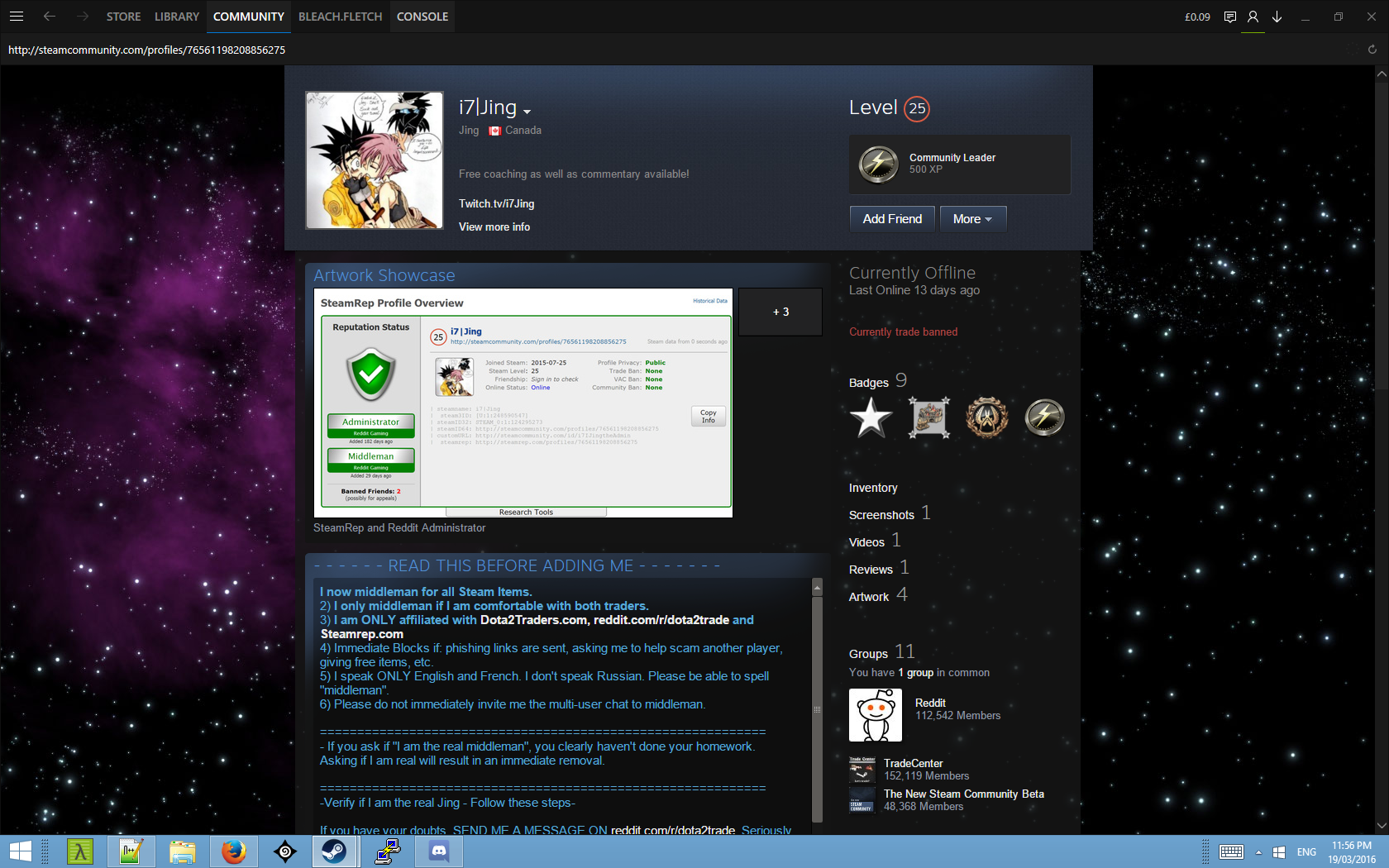Click the back navigation arrow
Viewport: 1389px width, 868px height.
point(50,17)
